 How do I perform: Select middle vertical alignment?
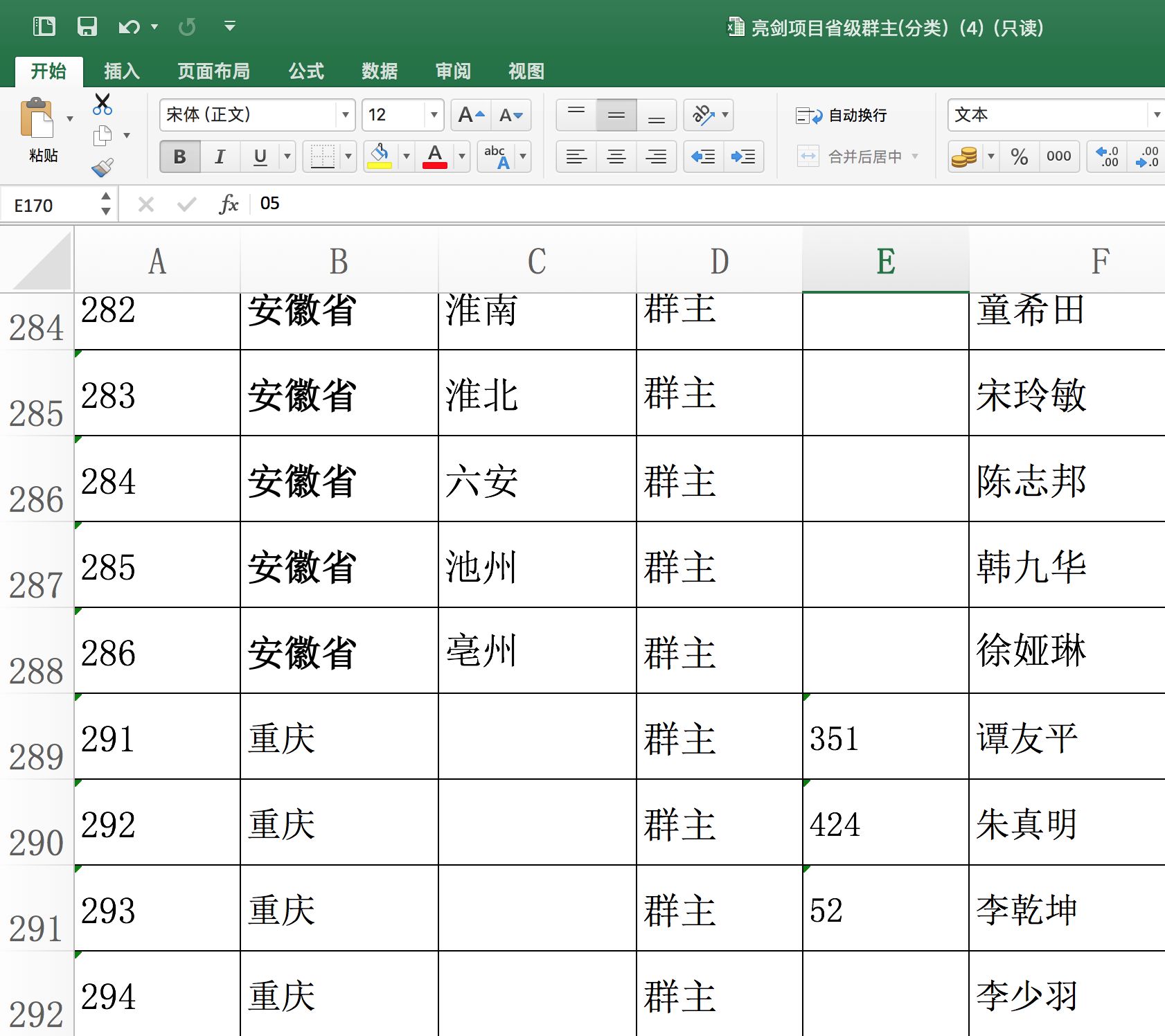[616, 115]
